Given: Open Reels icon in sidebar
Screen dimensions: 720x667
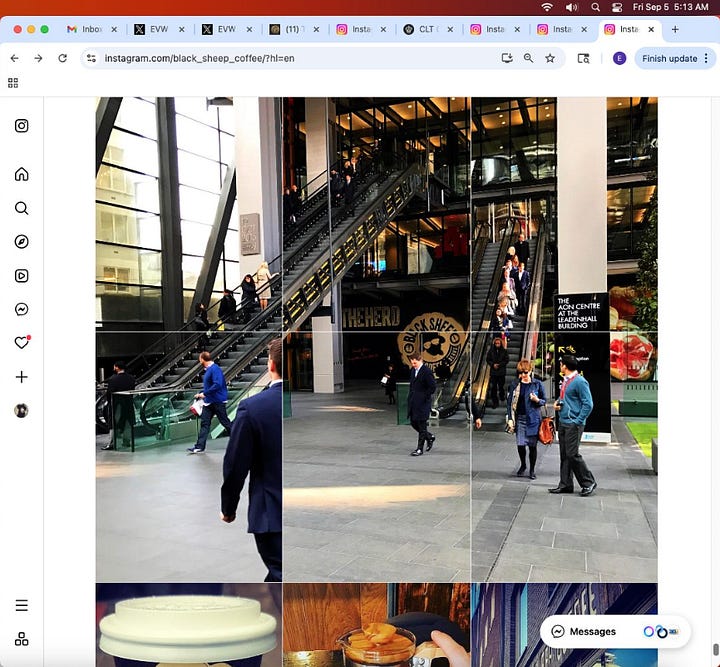Looking at the screenshot, I should [22, 276].
